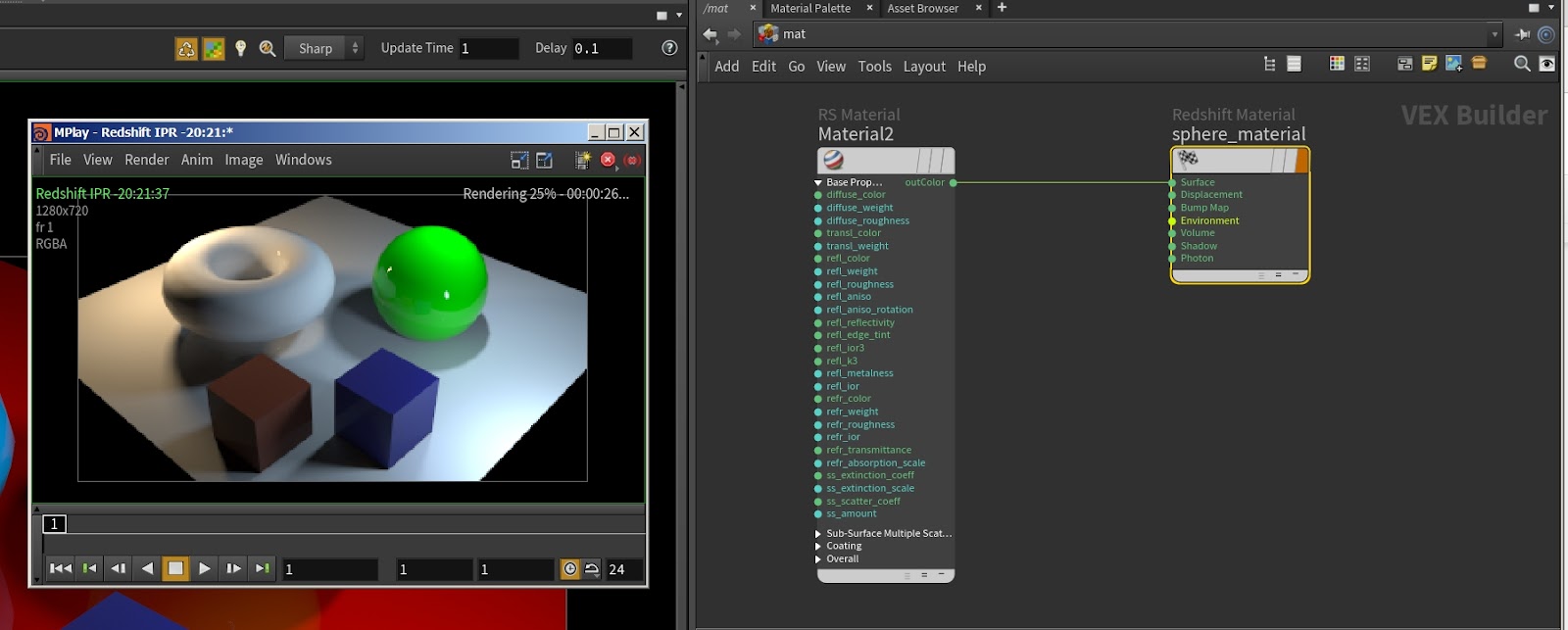Step back one frame in MPlay
Image resolution: width=1568 pixels, height=630 pixels.
pyautogui.click(x=119, y=568)
